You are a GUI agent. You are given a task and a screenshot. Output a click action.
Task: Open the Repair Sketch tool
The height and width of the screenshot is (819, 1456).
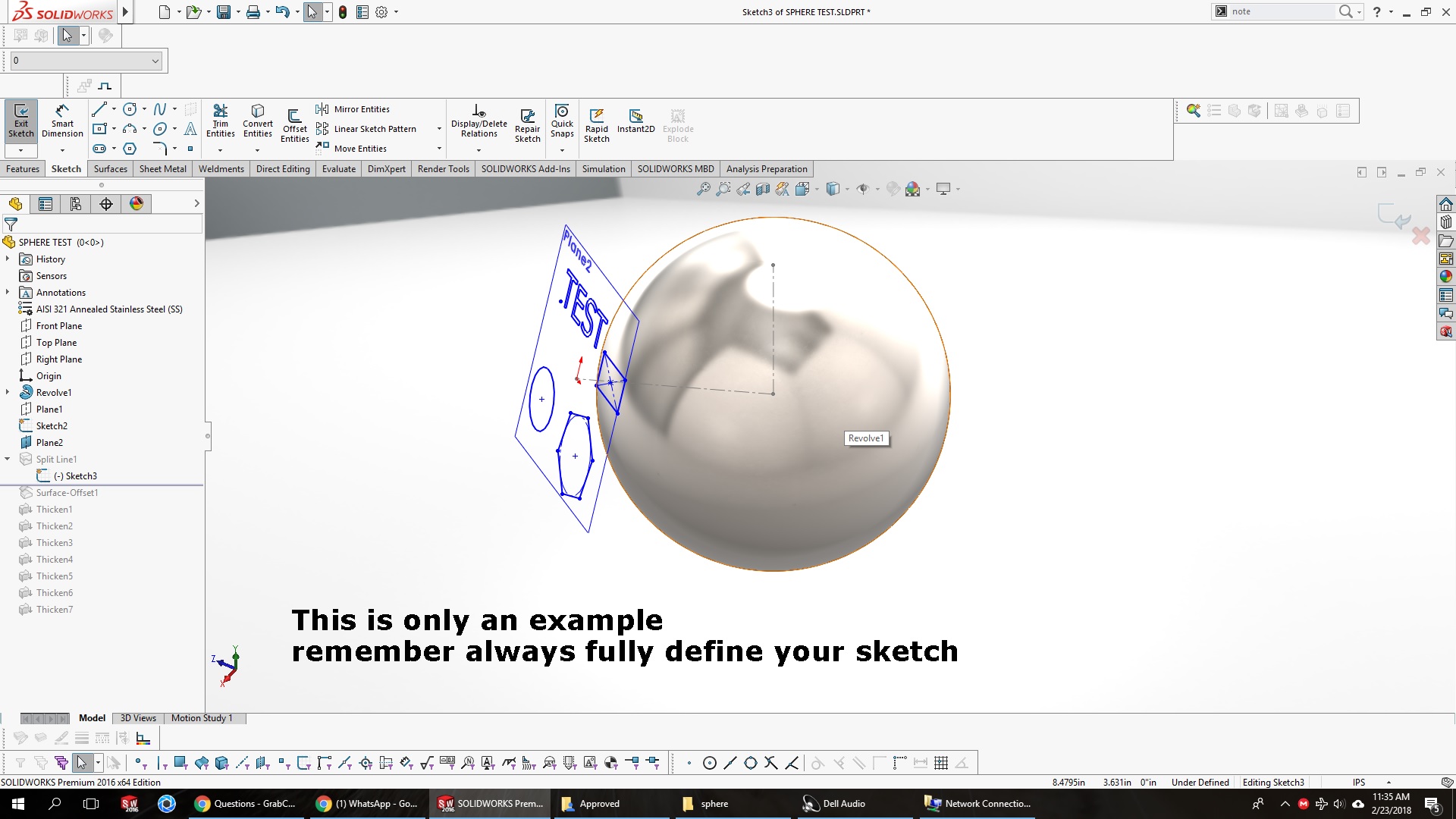tap(527, 125)
